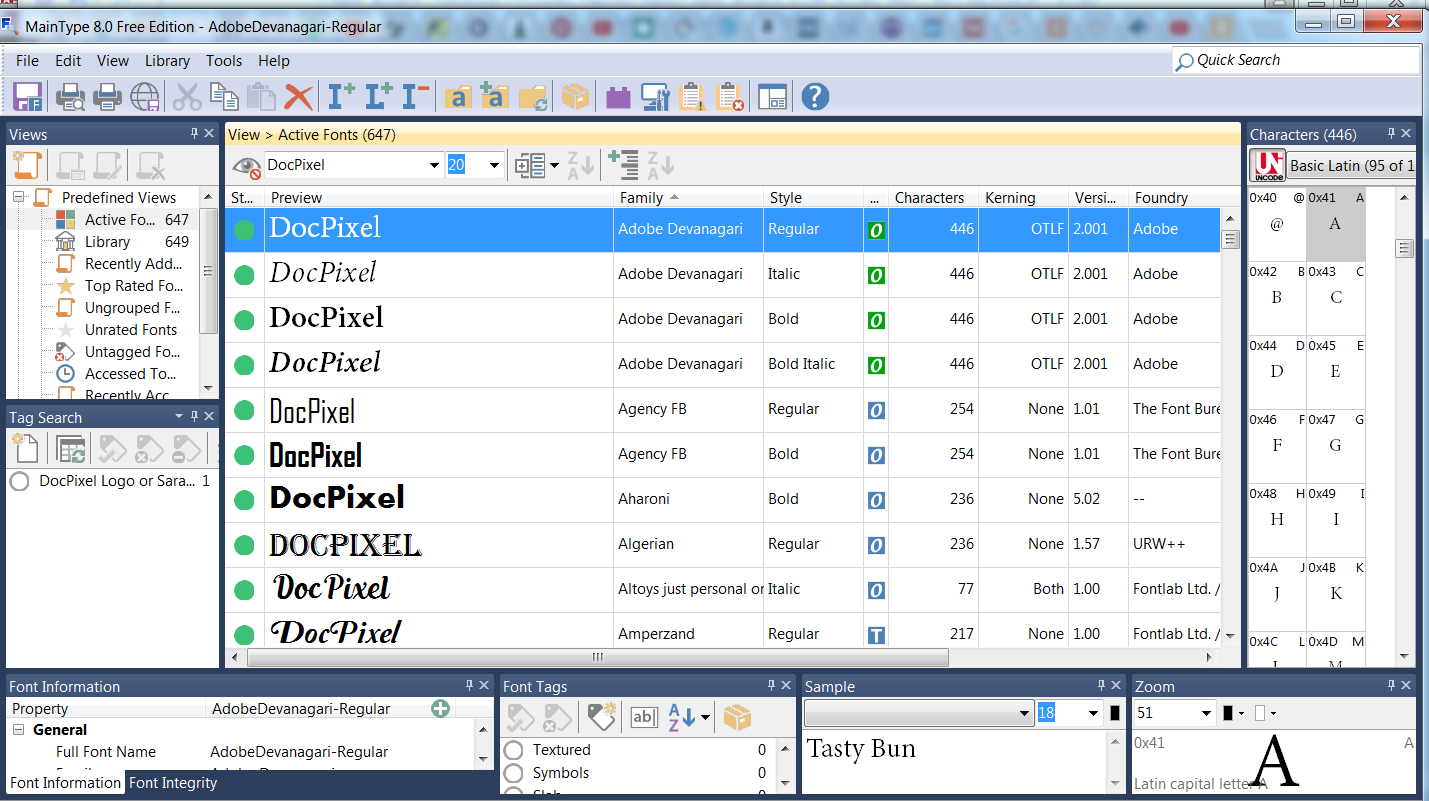Click the cardboard box package icon in the main toolbar
This screenshot has width=1429, height=801.
[575, 97]
